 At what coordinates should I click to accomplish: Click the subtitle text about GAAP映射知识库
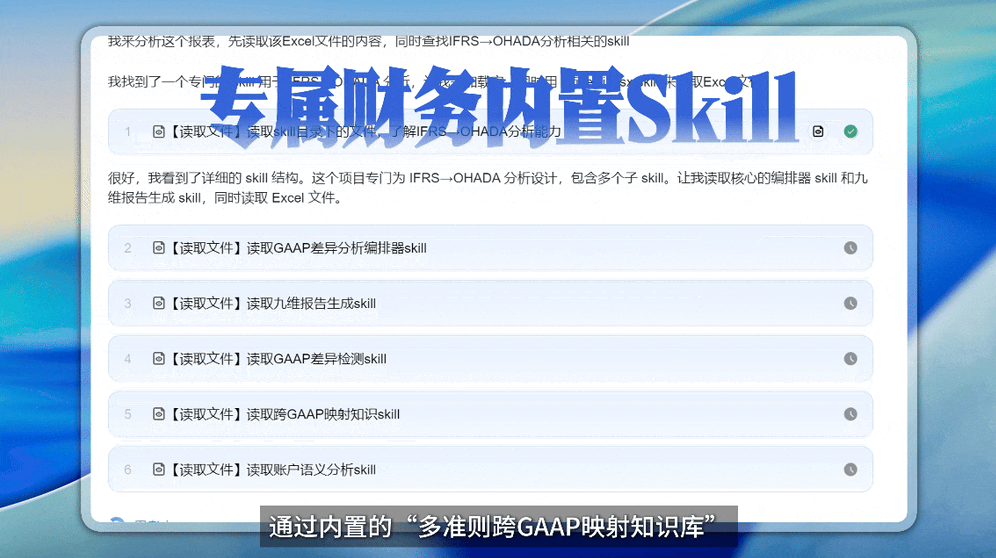(492, 527)
